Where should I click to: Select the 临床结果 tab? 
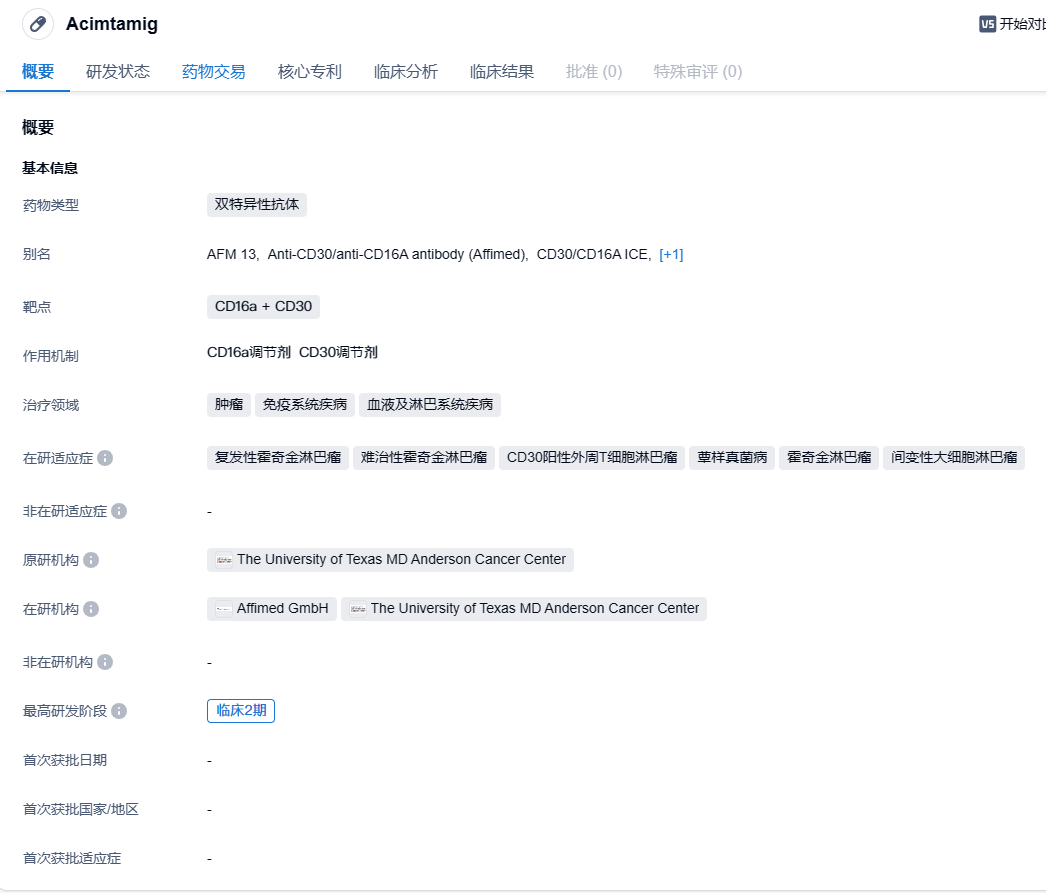[502, 72]
